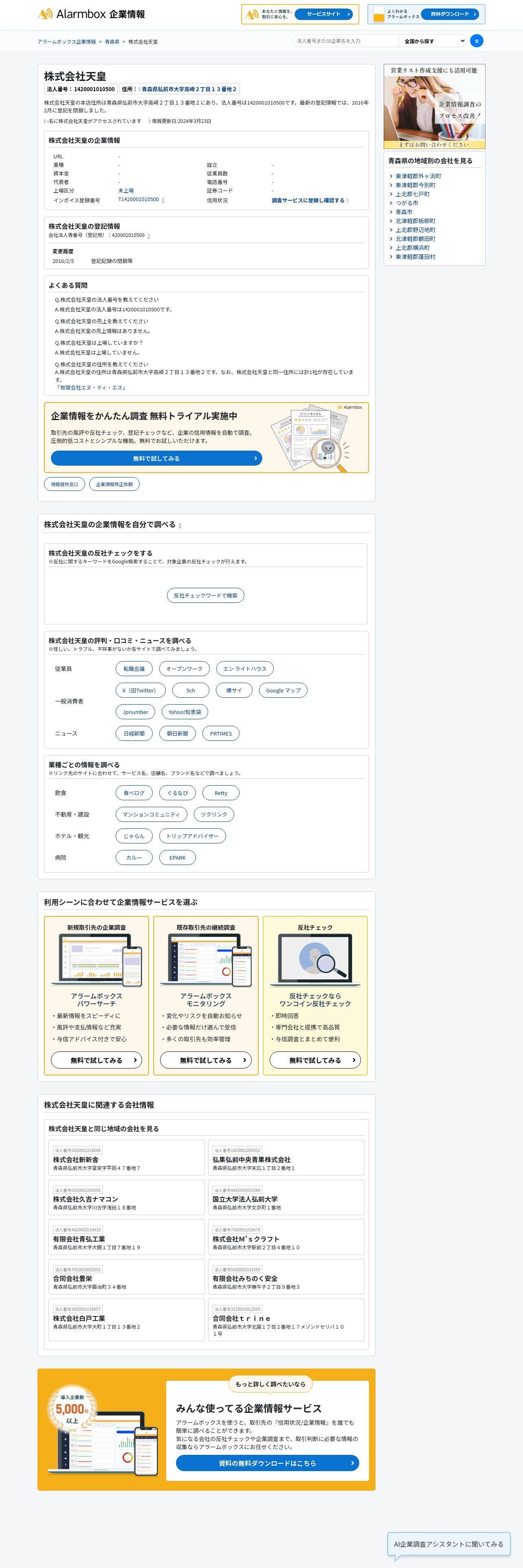Click the Alarmbox 企業情報 logo
Image resolution: width=523 pixels, height=1568 pixels.
coord(91,14)
